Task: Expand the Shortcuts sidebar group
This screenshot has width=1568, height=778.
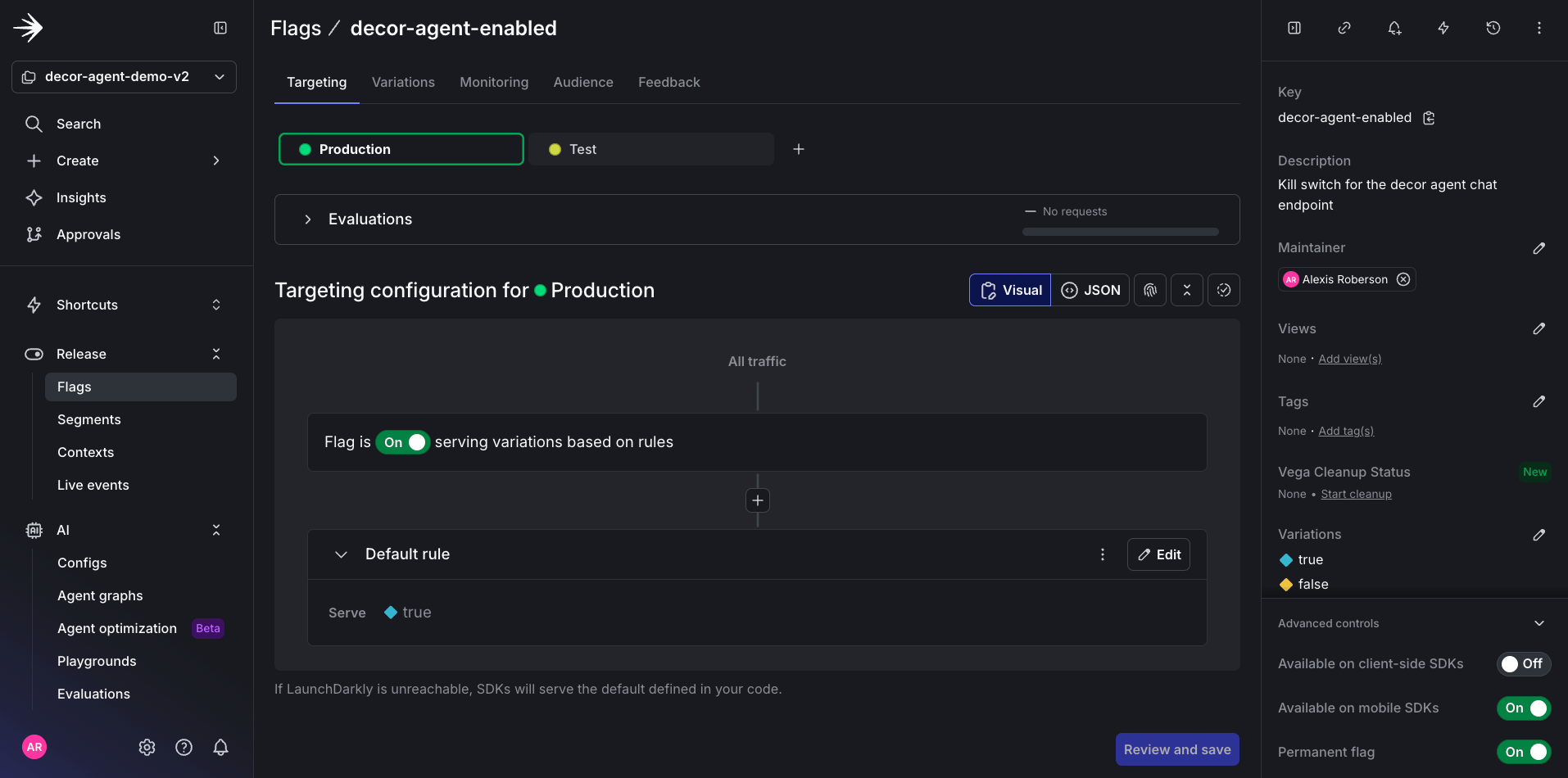Action: (x=216, y=305)
